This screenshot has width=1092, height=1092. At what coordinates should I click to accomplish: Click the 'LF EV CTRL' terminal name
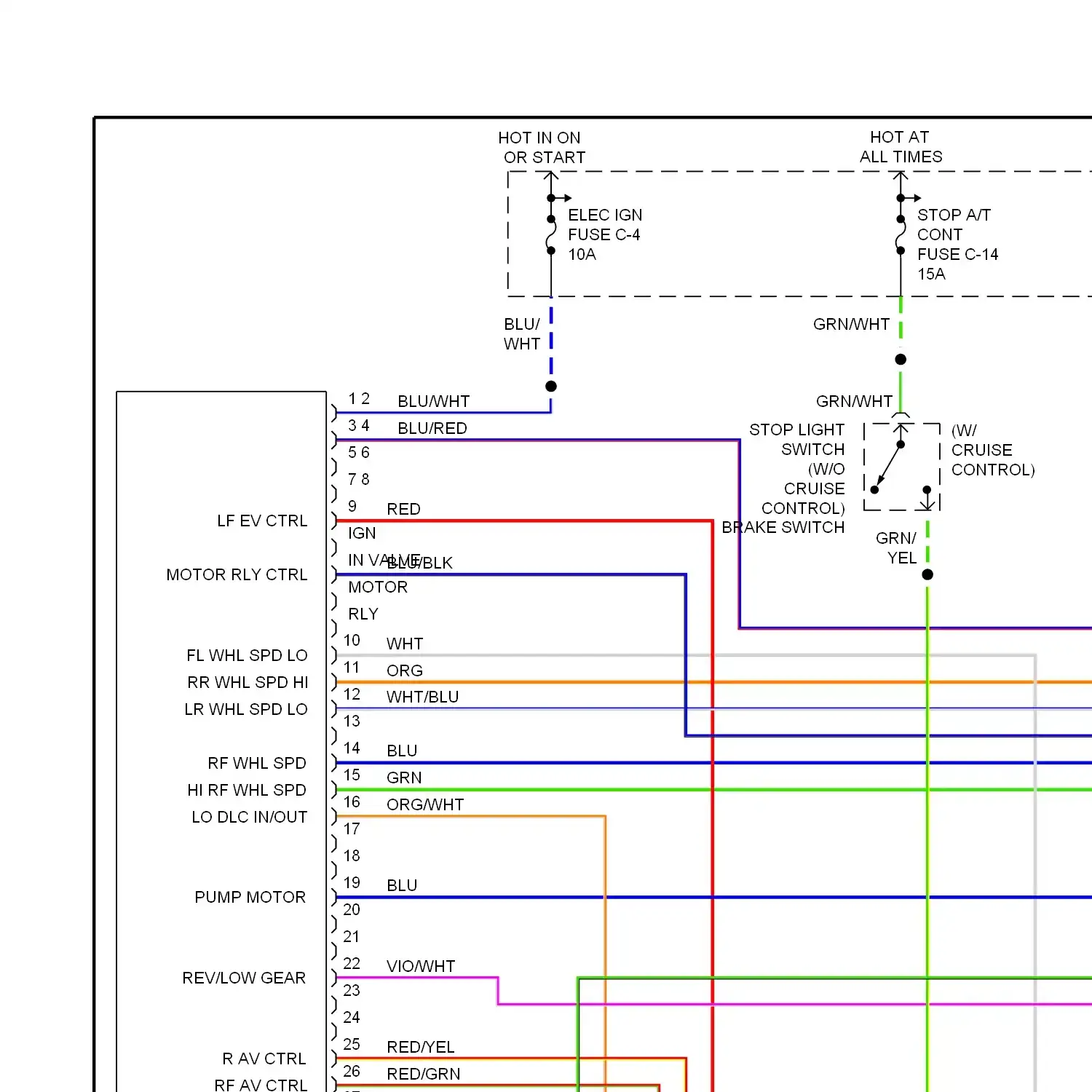pyautogui.click(x=262, y=521)
